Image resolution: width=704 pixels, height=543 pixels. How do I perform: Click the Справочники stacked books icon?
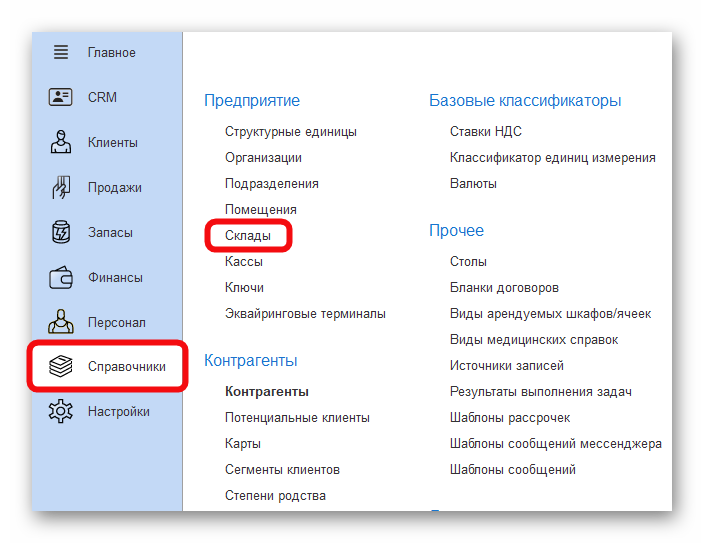[x=61, y=366]
